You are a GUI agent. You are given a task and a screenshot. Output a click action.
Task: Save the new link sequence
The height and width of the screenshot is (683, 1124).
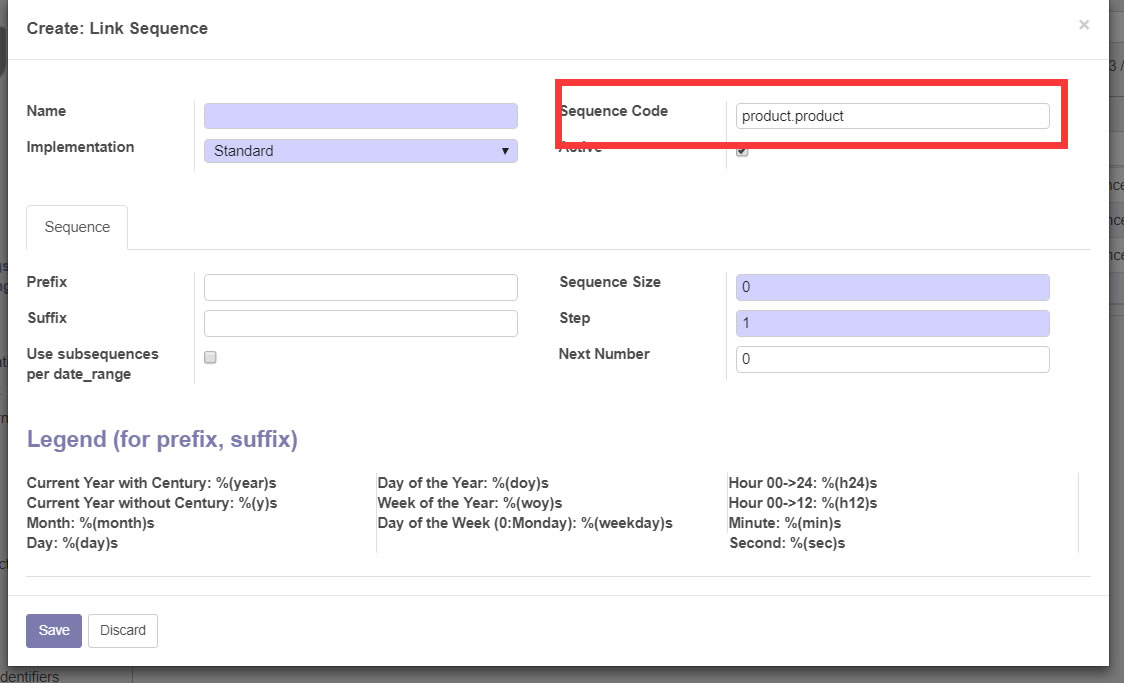(x=54, y=630)
